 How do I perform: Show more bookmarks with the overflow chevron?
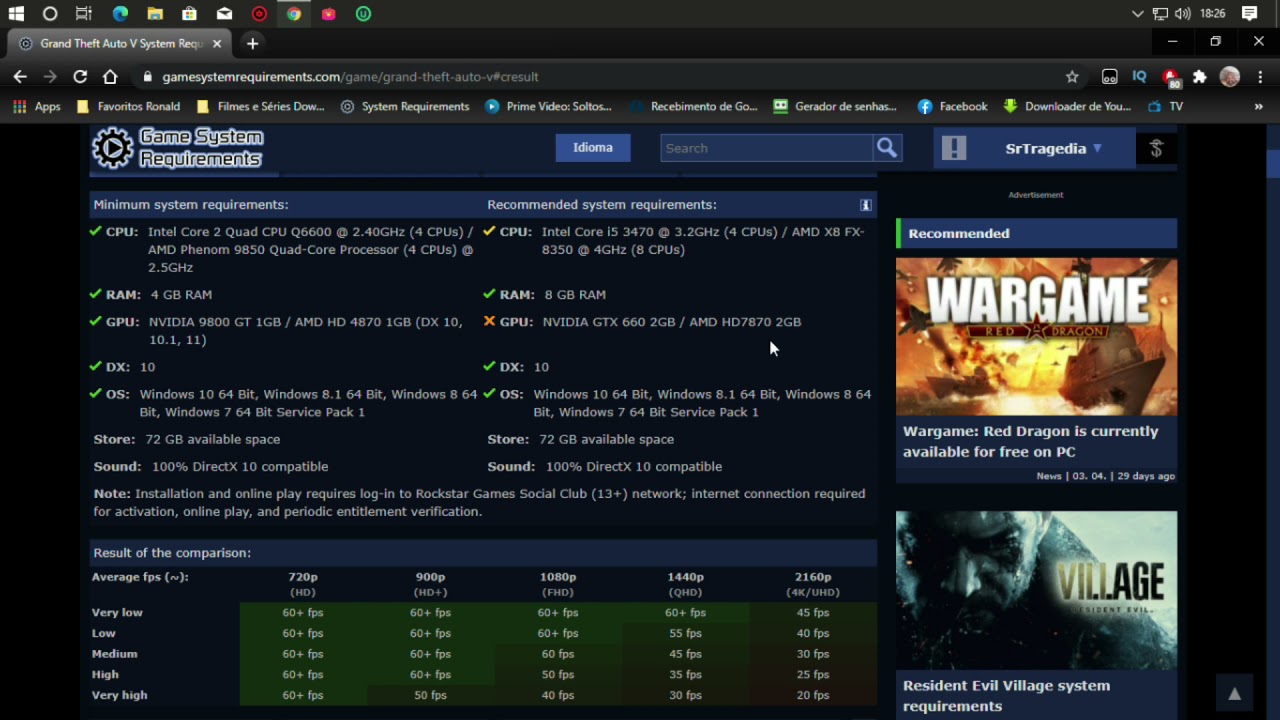[x=1258, y=106]
